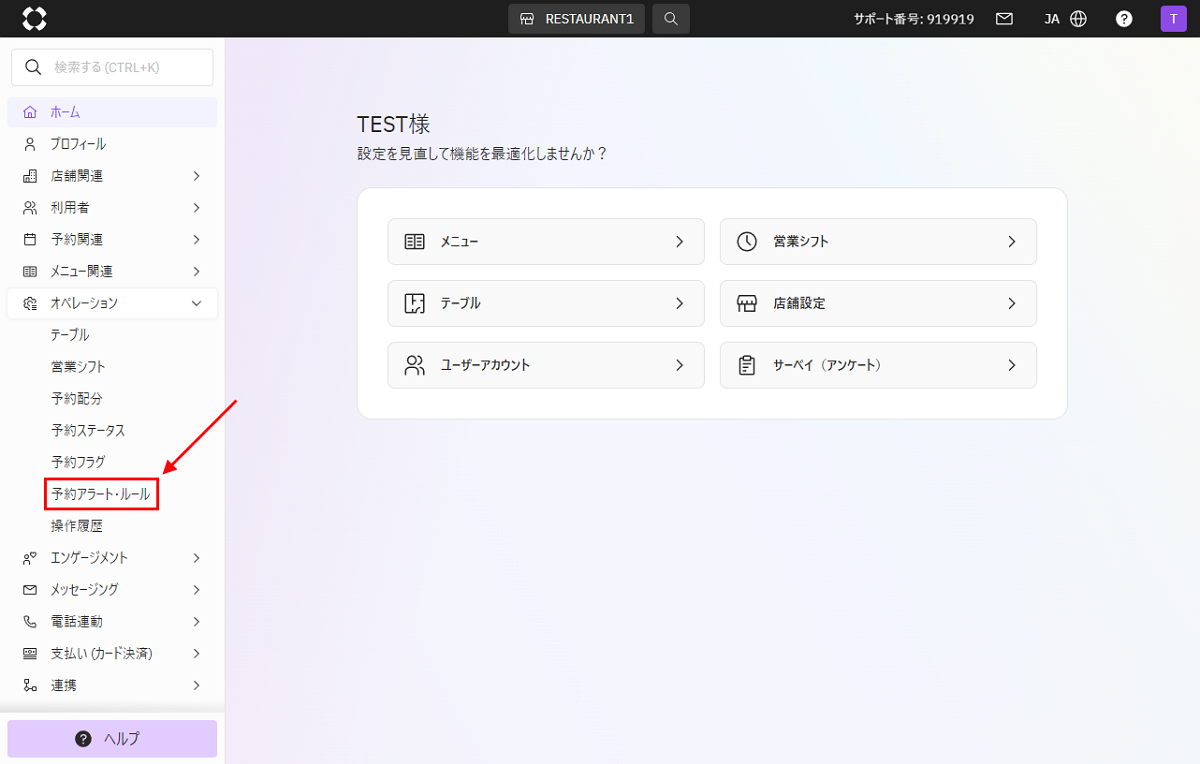Select プロフィール in the sidebar
Screen dimensions: 1200x764
(x=78, y=144)
